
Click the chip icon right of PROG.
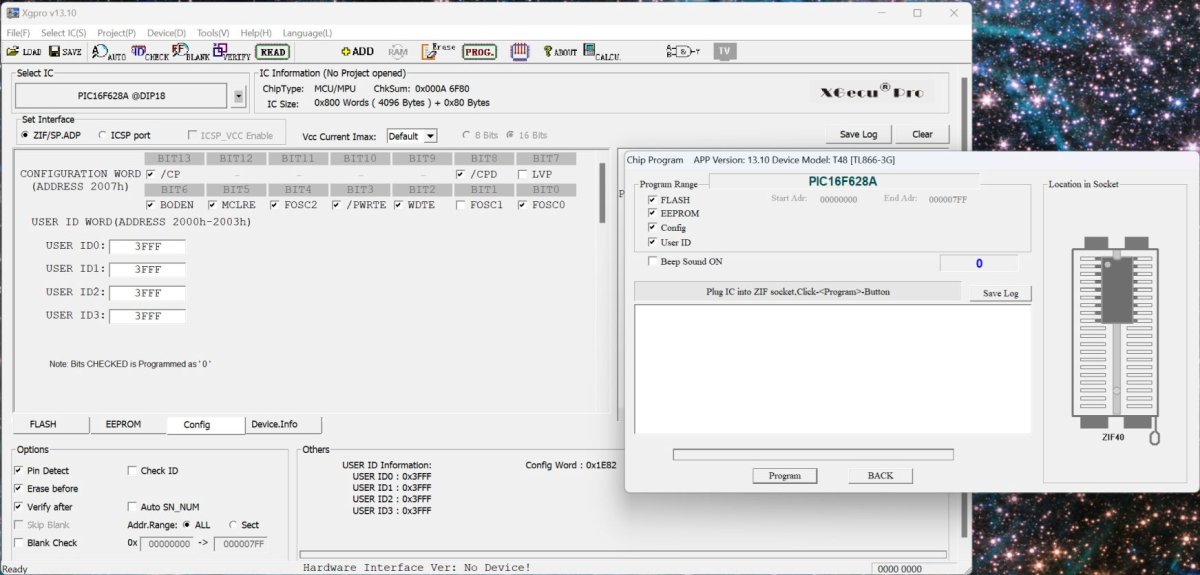coord(519,51)
